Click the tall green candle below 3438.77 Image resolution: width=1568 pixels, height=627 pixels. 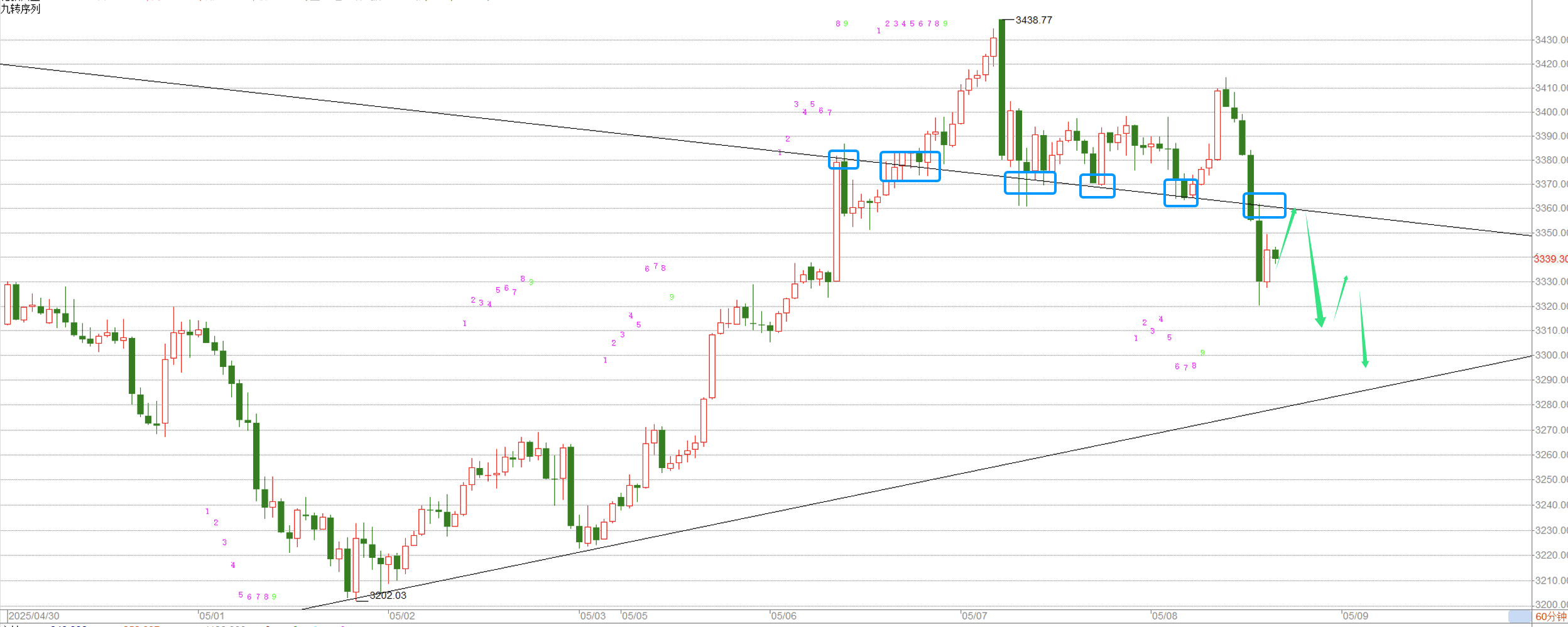pyautogui.click(x=1002, y=88)
